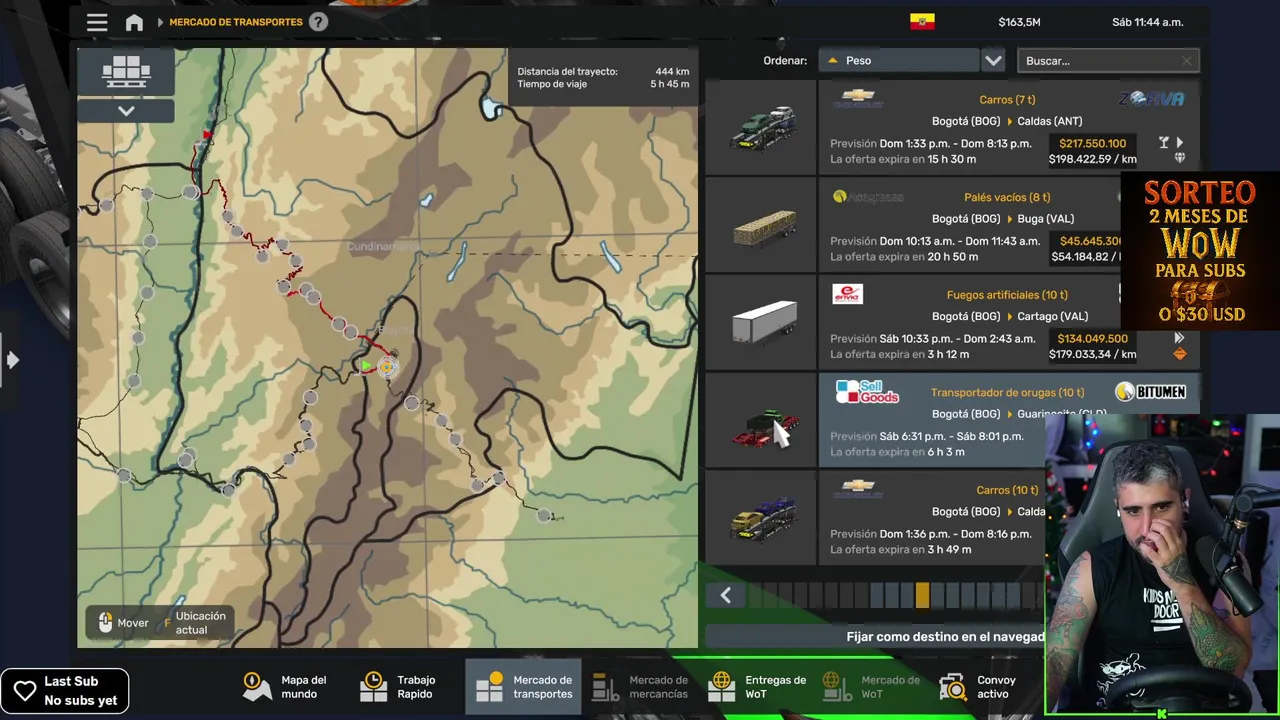Click the orange hazard diamond icon
Screen dimensions: 1280x720
1180,354
